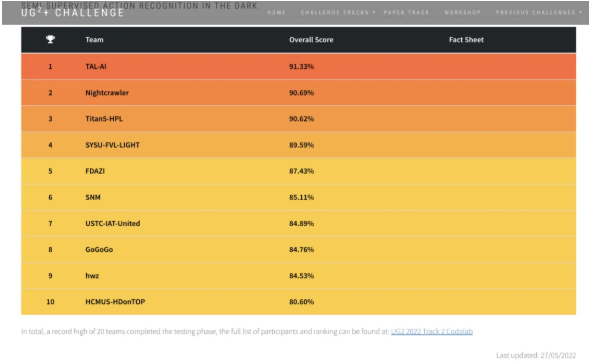Click the USTC-IAT-United team name
This screenshot has height=361, width=592.
(x=113, y=224)
